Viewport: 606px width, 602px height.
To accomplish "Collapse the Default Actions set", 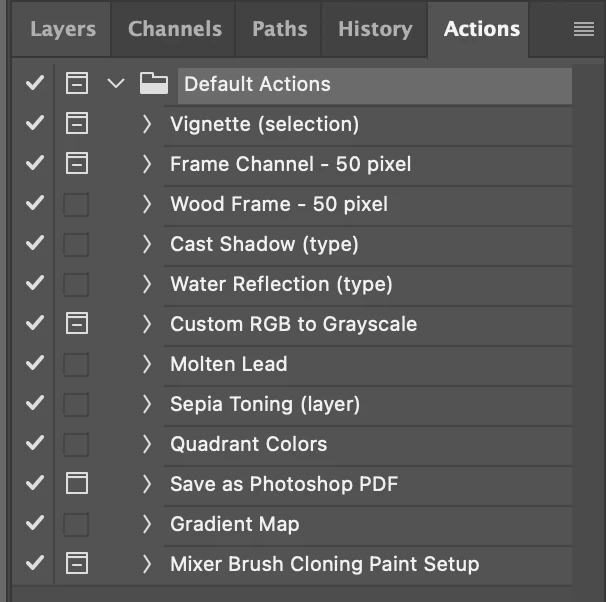I will coord(115,84).
